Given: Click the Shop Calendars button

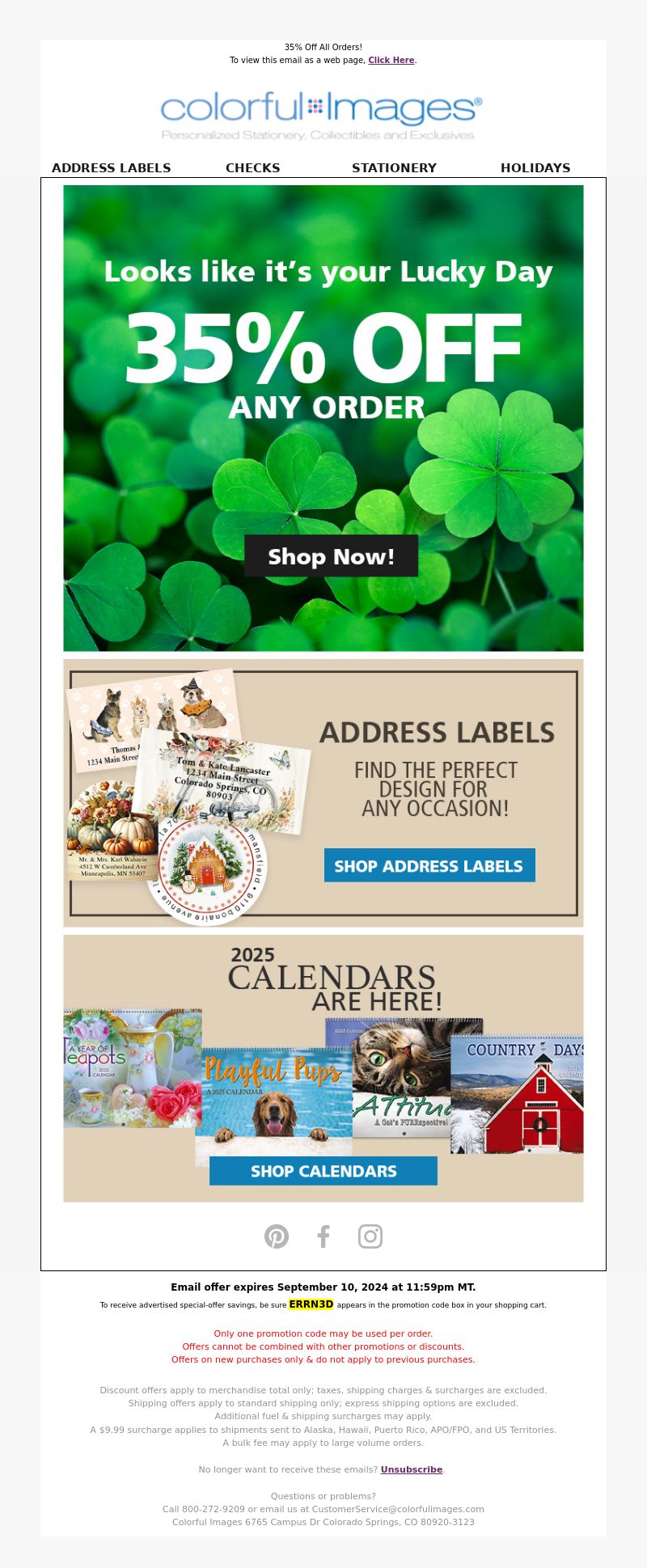Looking at the screenshot, I should coord(323,1171).
